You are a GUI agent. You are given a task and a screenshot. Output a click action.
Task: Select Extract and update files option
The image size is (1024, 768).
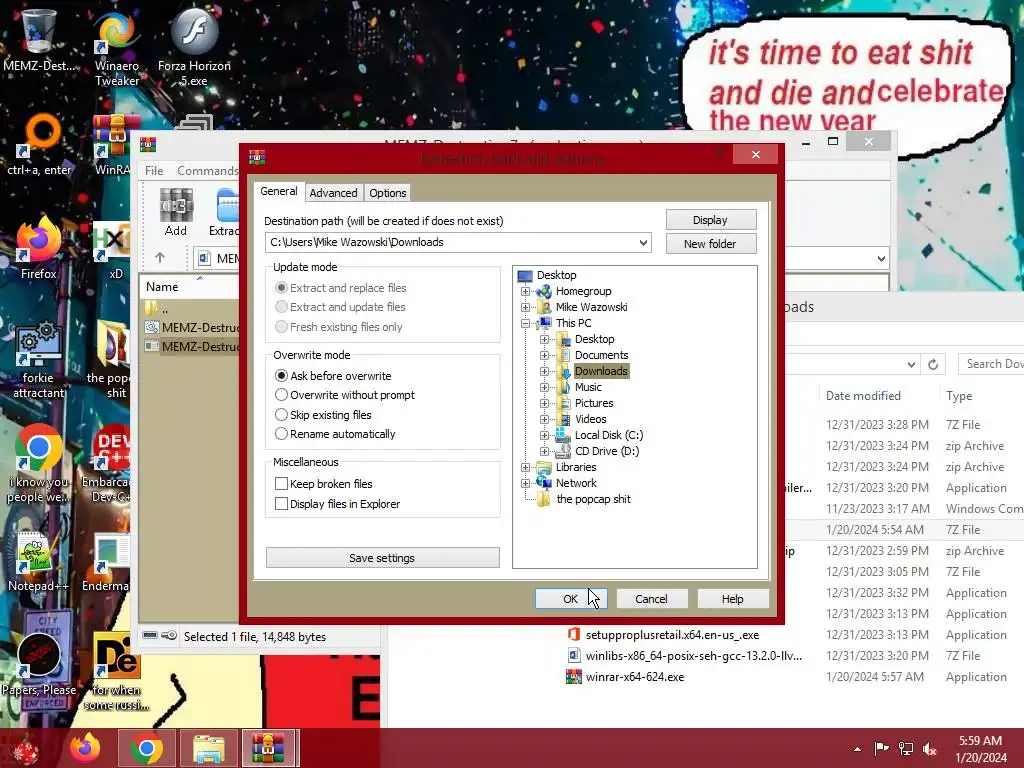[281, 307]
